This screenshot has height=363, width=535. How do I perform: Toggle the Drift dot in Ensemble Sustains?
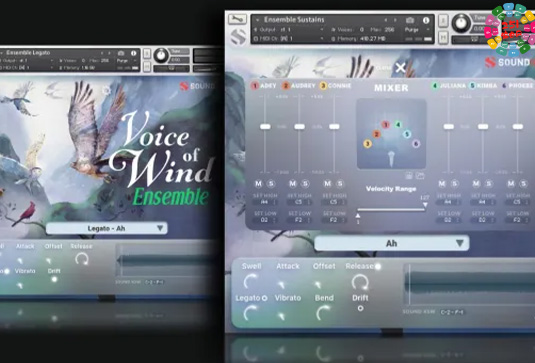pos(360,308)
